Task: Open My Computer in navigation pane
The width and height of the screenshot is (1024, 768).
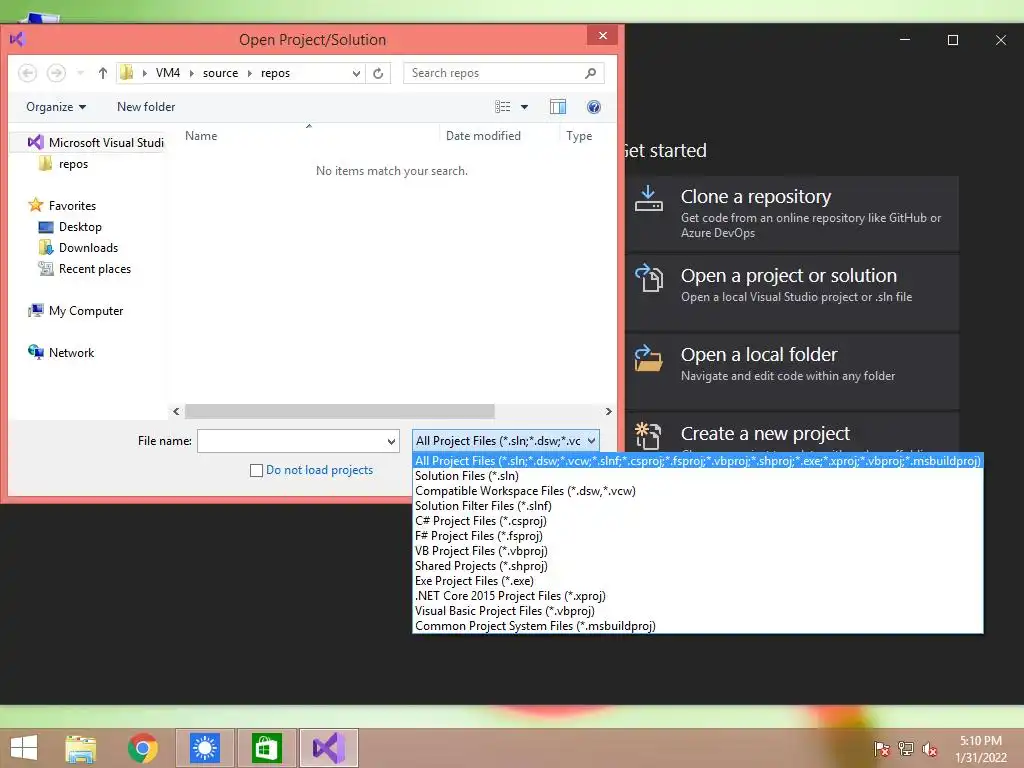Action: pos(75,311)
